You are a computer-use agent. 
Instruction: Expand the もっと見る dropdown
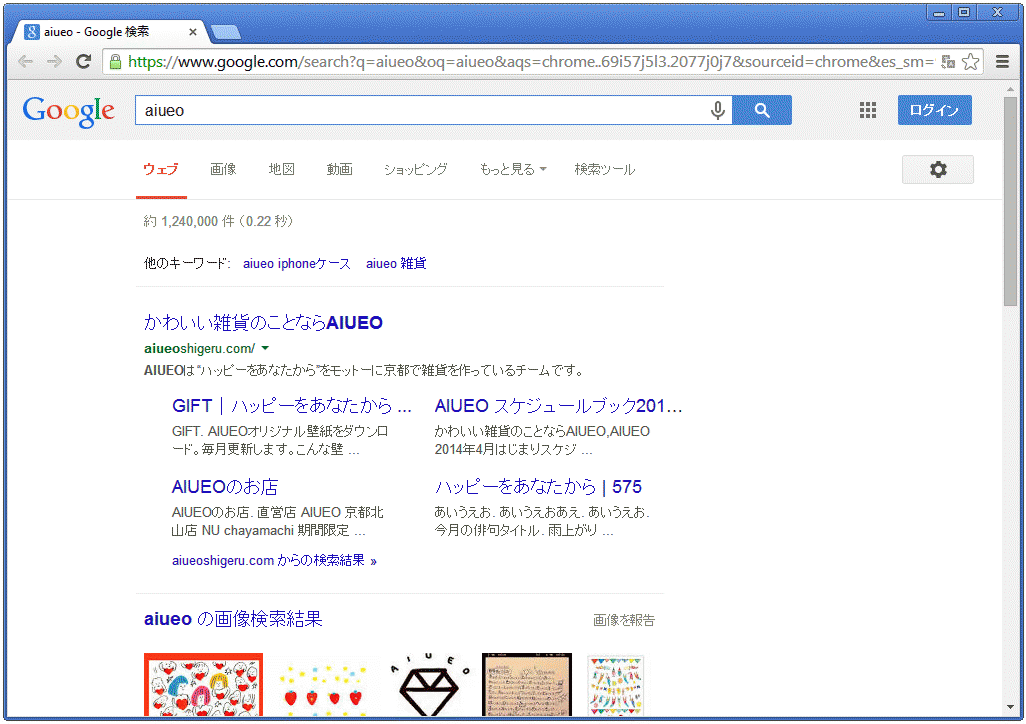pyautogui.click(x=513, y=170)
